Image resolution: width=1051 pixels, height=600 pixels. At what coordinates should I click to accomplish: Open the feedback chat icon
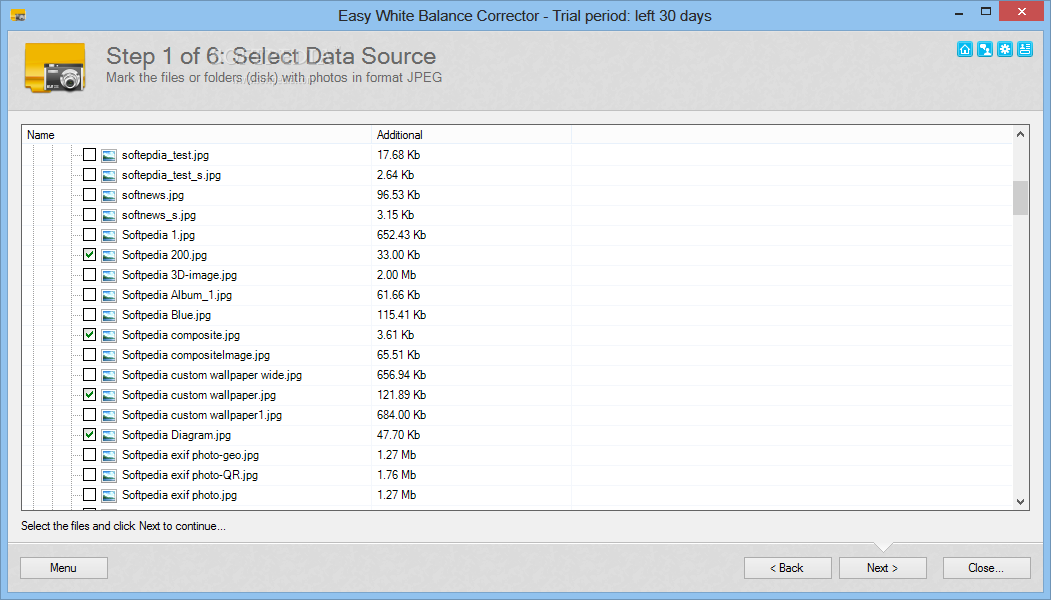(x=985, y=50)
